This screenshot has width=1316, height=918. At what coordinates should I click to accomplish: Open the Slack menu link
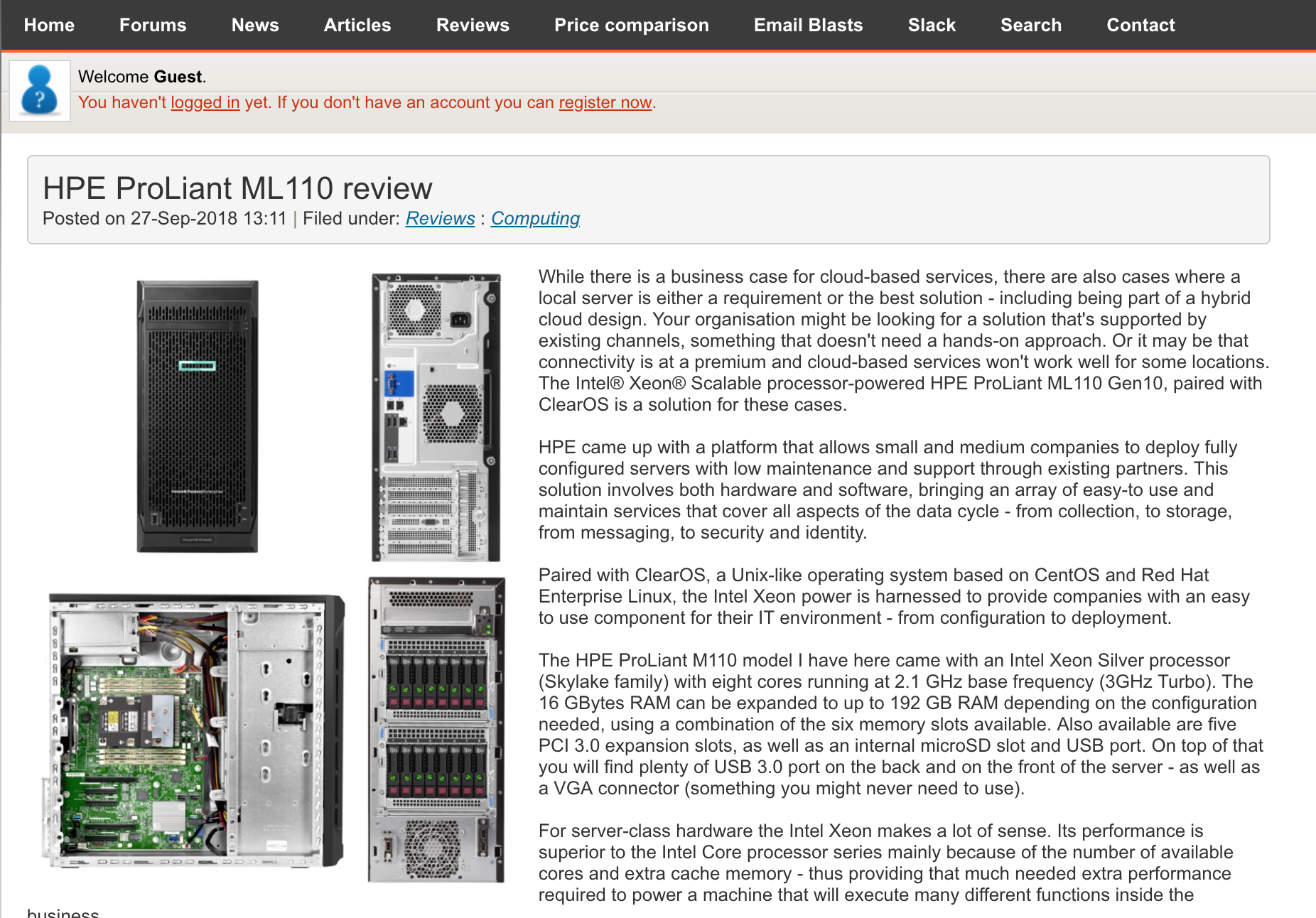tap(932, 25)
